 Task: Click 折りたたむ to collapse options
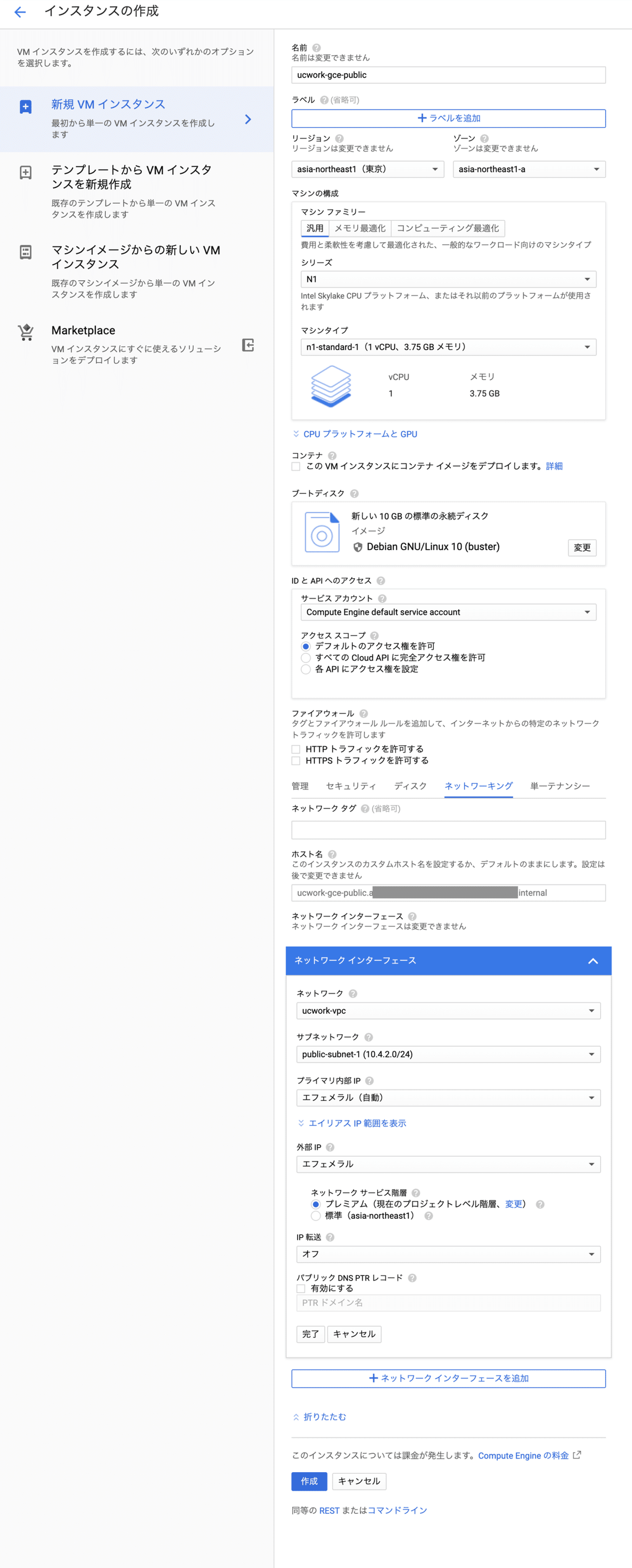pyautogui.click(x=319, y=1417)
